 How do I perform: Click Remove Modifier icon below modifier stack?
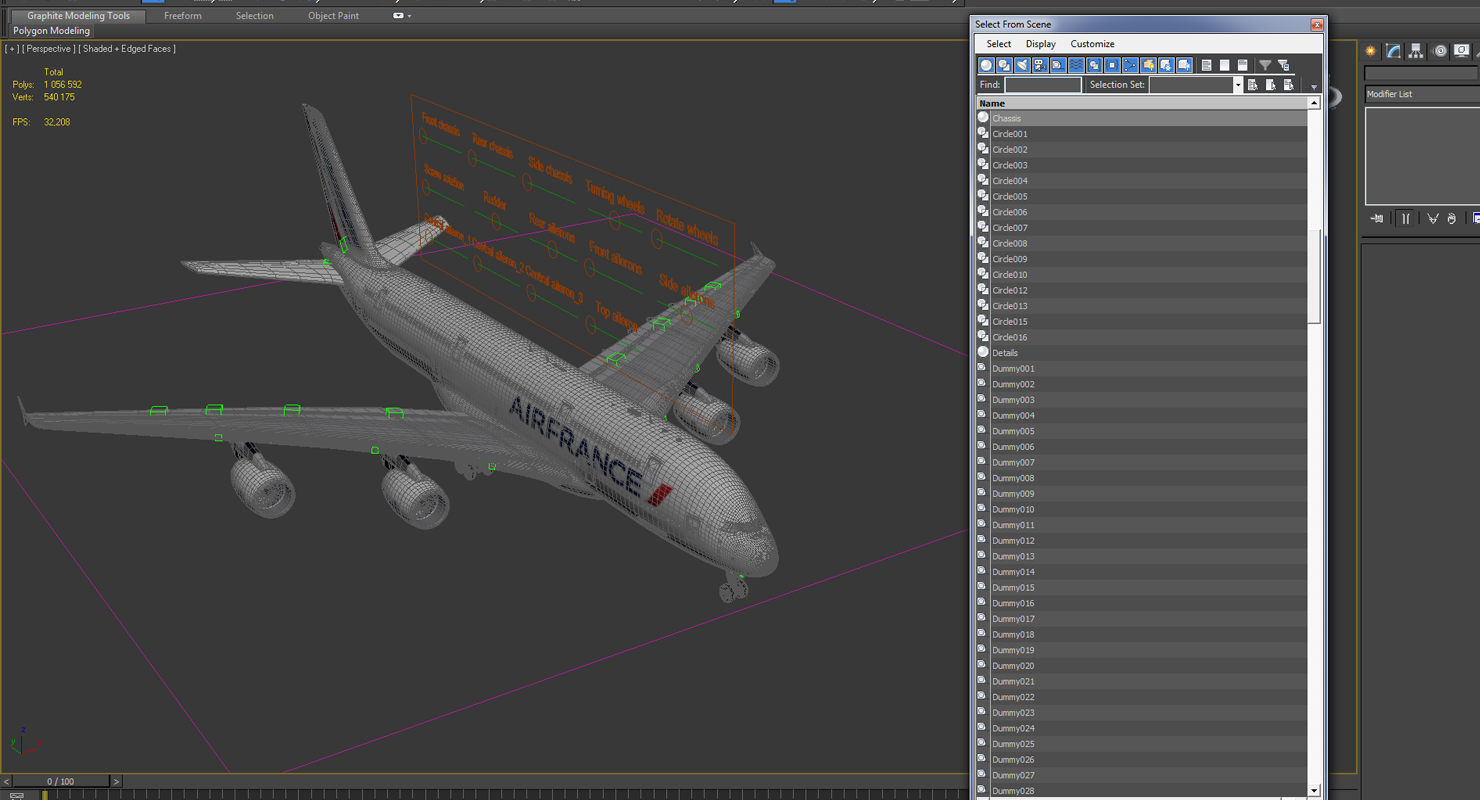tap(1451, 218)
